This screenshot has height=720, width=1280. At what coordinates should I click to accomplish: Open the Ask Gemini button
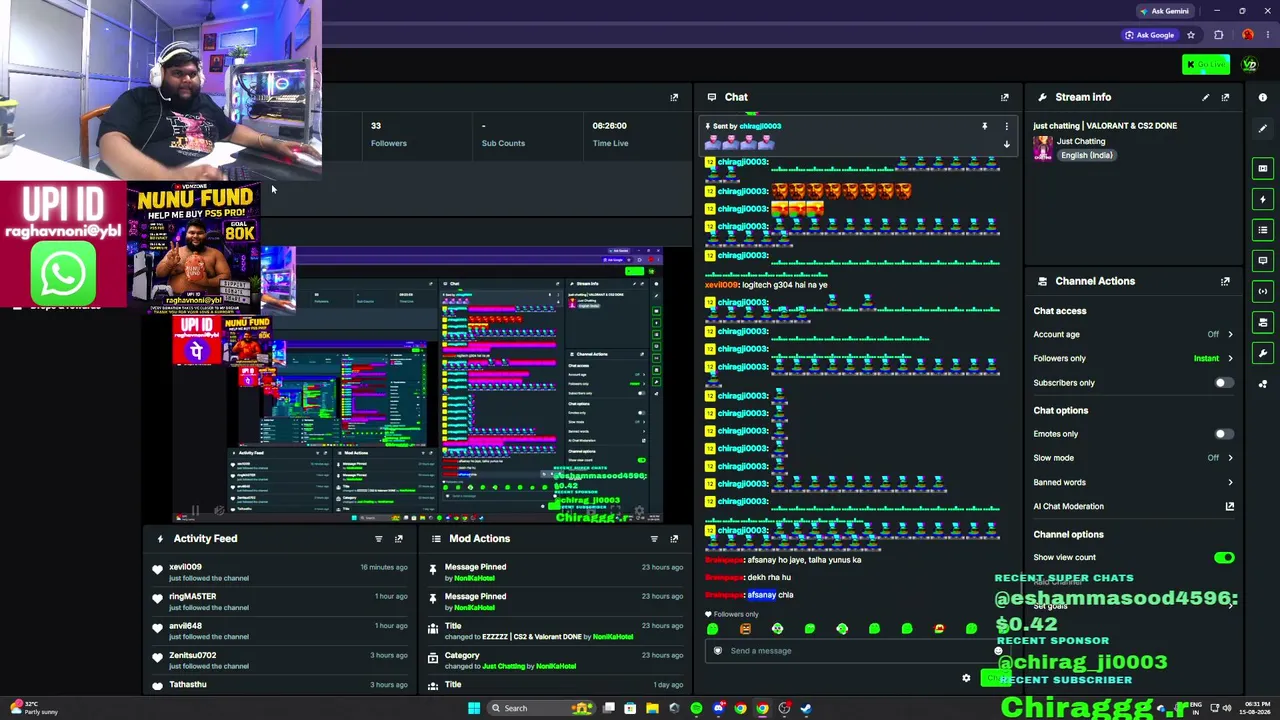(x=1165, y=11)
